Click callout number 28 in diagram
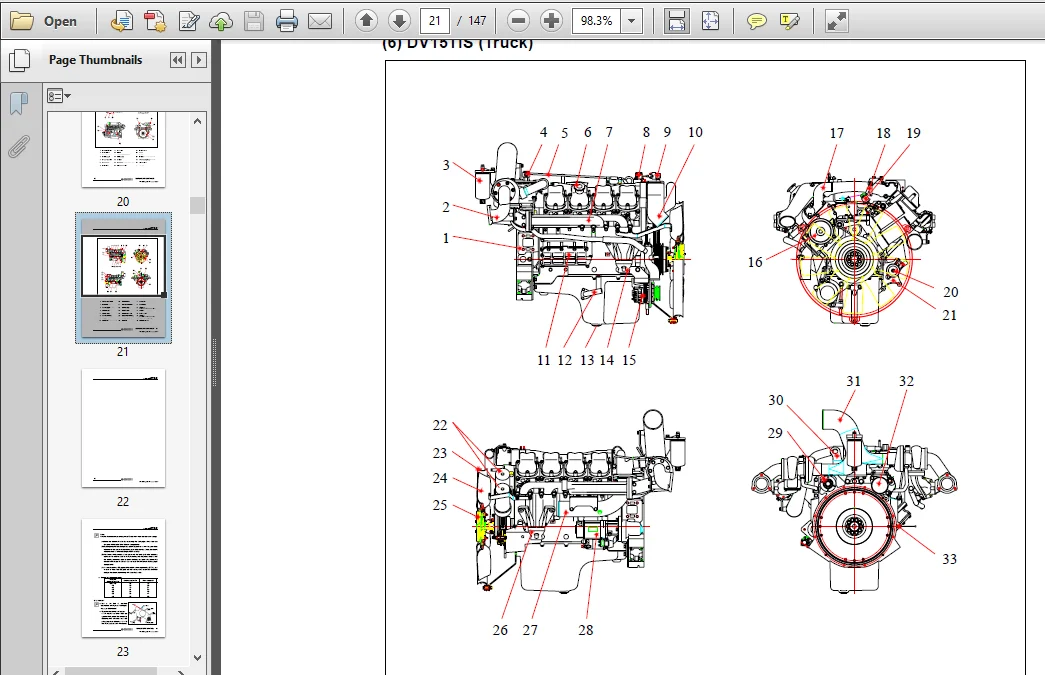Screen dimensions: 1045x675 pos(585,630)
